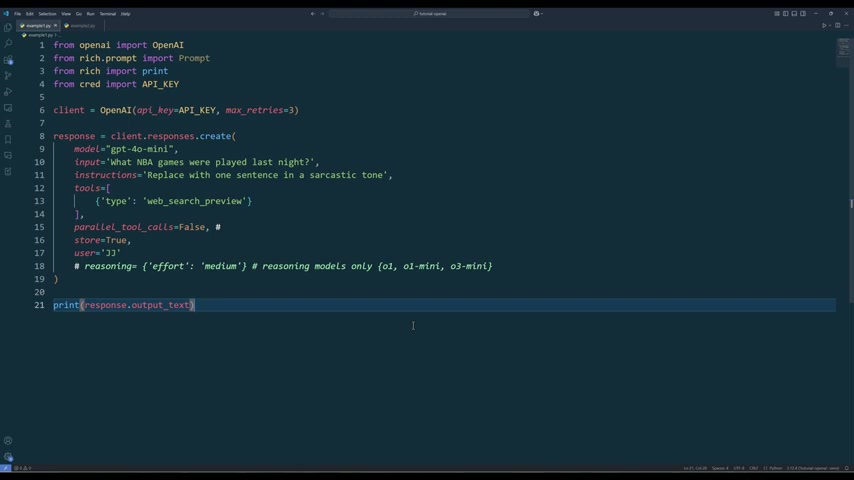Open the Run and Debug view
The width and height of the screenshot is (854, 480).
[x=8, y=92]
